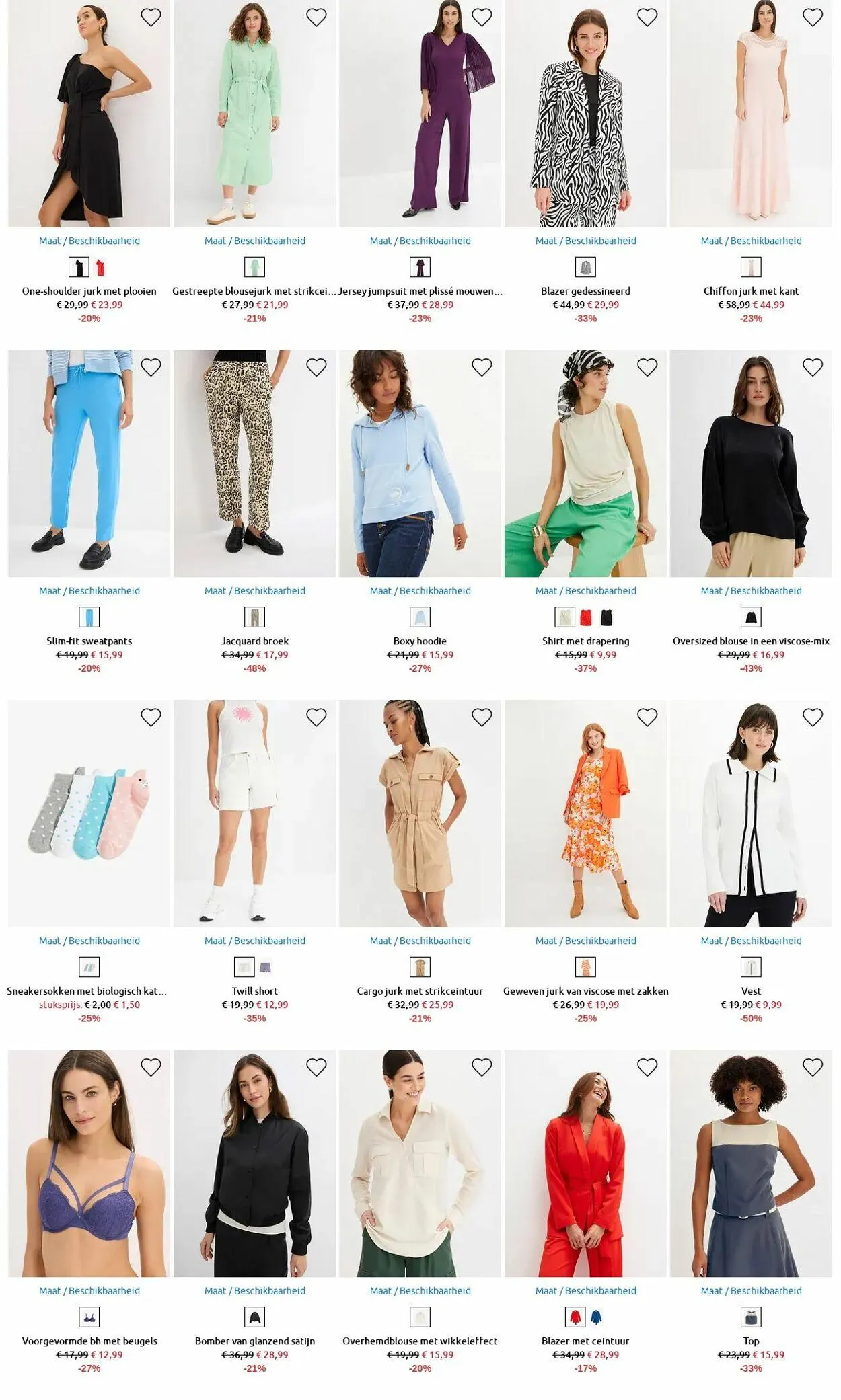Screen dimensions: 841x1400
Task: Select red color swatch for One-shoulder jurk
Action: coord(100,268)
